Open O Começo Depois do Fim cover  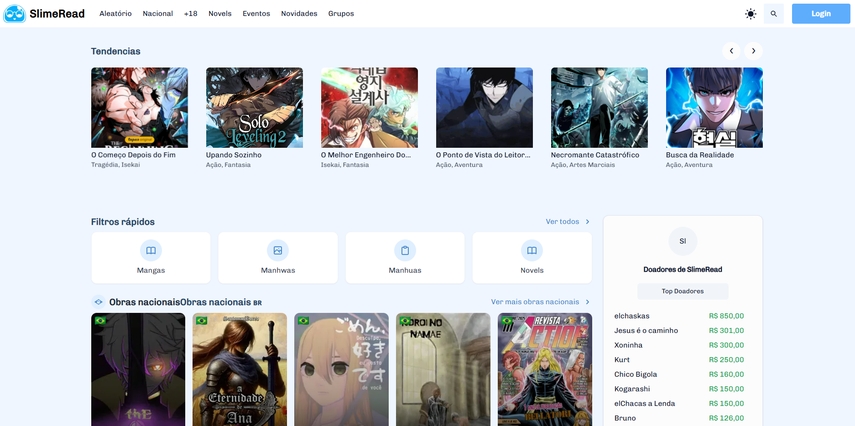140,107
